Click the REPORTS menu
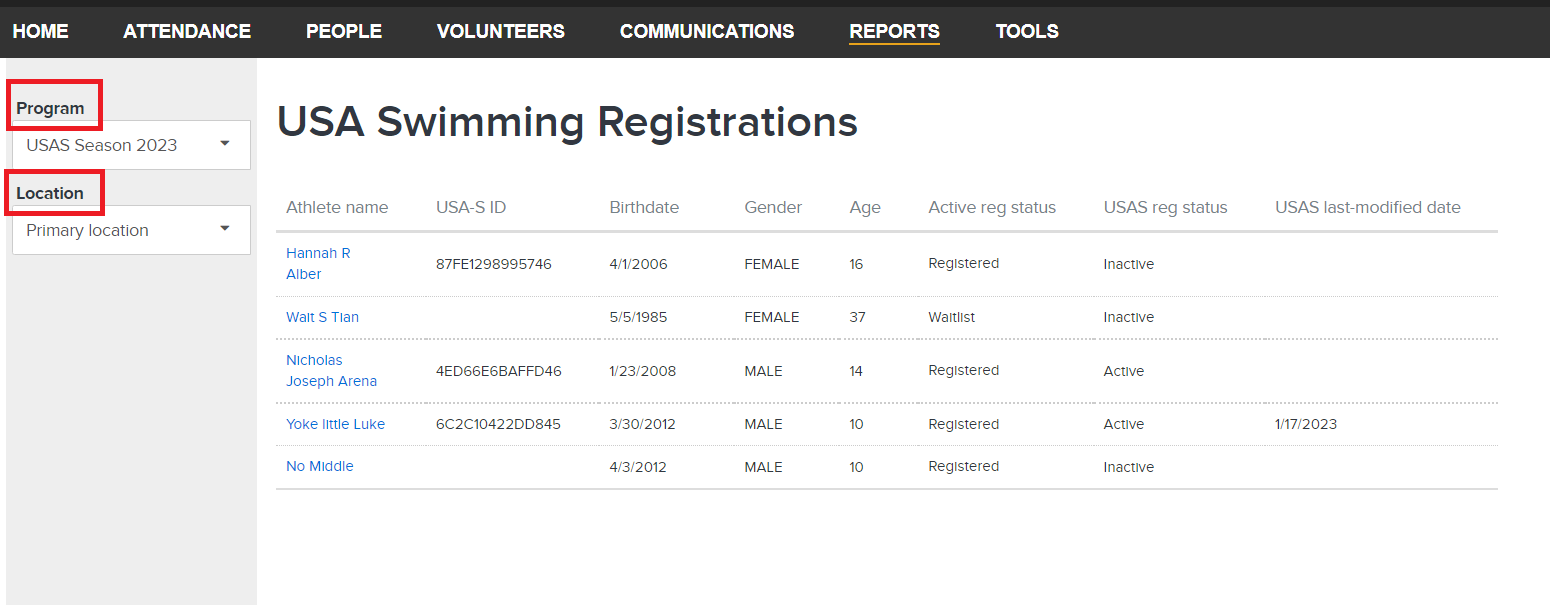This screenshot has height=605, width=1550. [895, 31]
